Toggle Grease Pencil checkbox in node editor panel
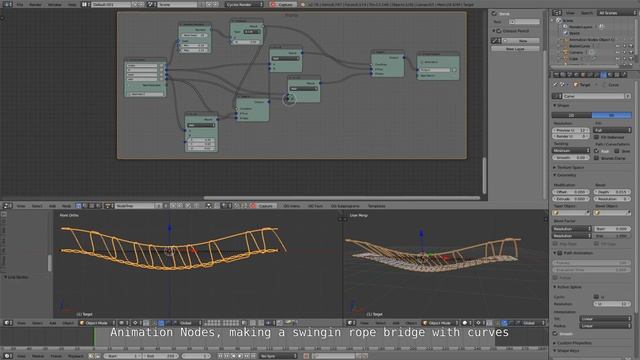 click(x=499, y=31)
